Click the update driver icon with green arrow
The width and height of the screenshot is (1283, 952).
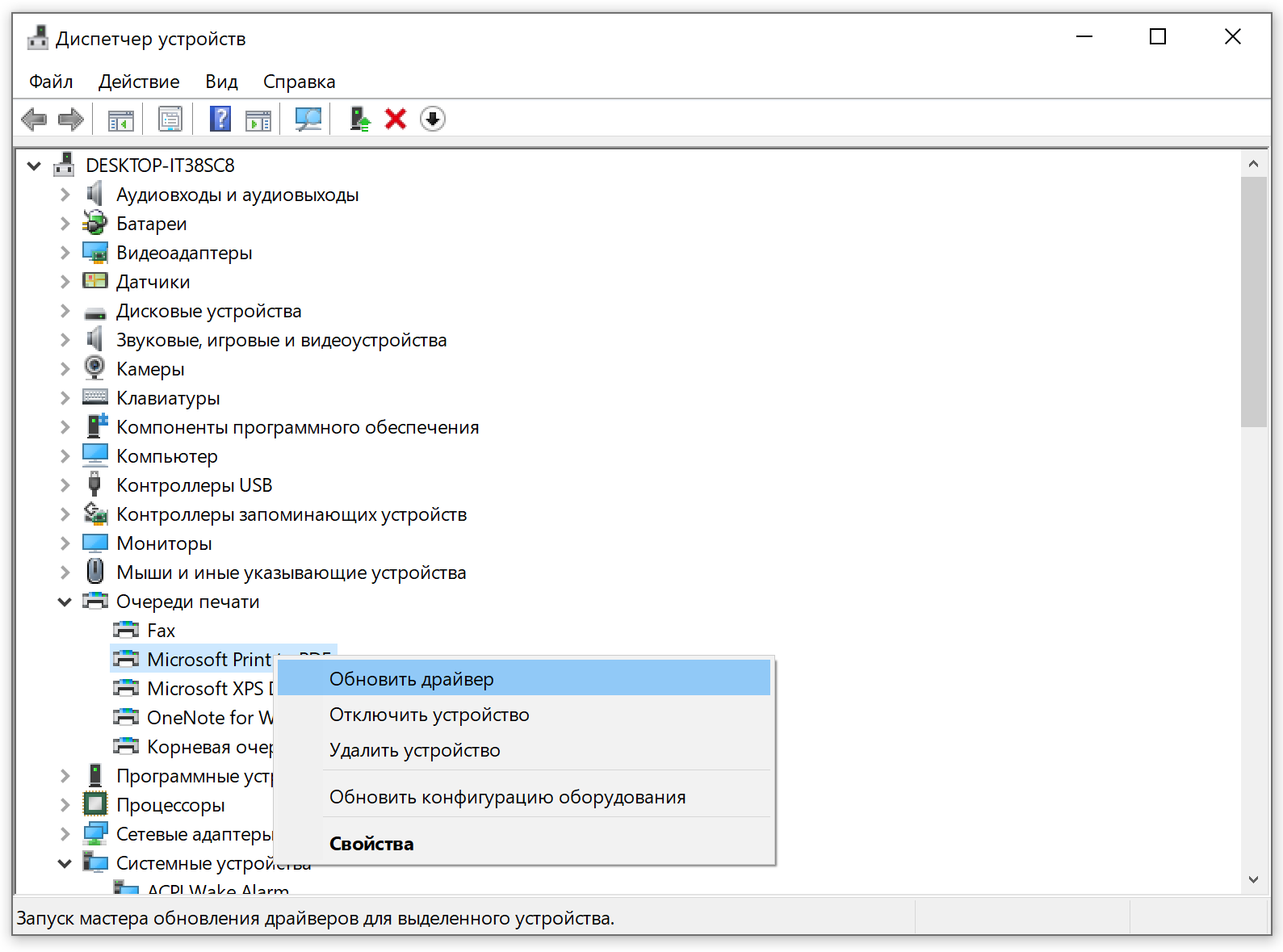pos(359,120)
